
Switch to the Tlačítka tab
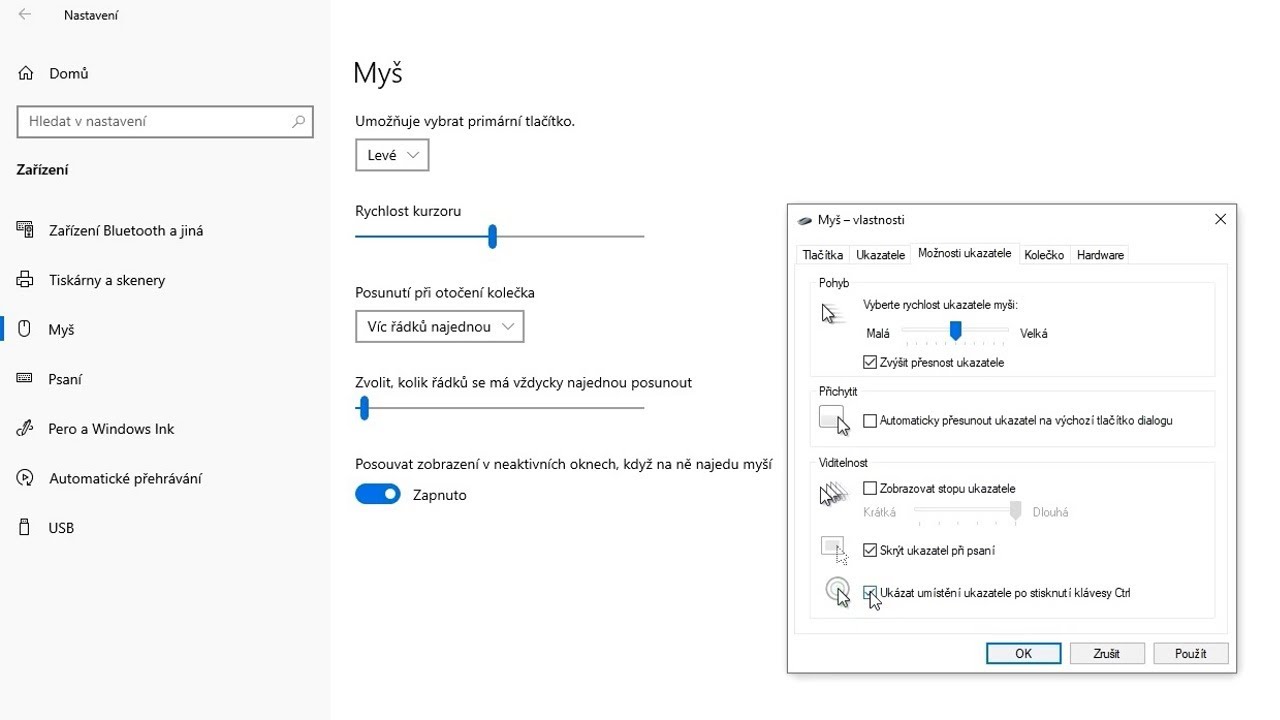click(x=823, y=255)
